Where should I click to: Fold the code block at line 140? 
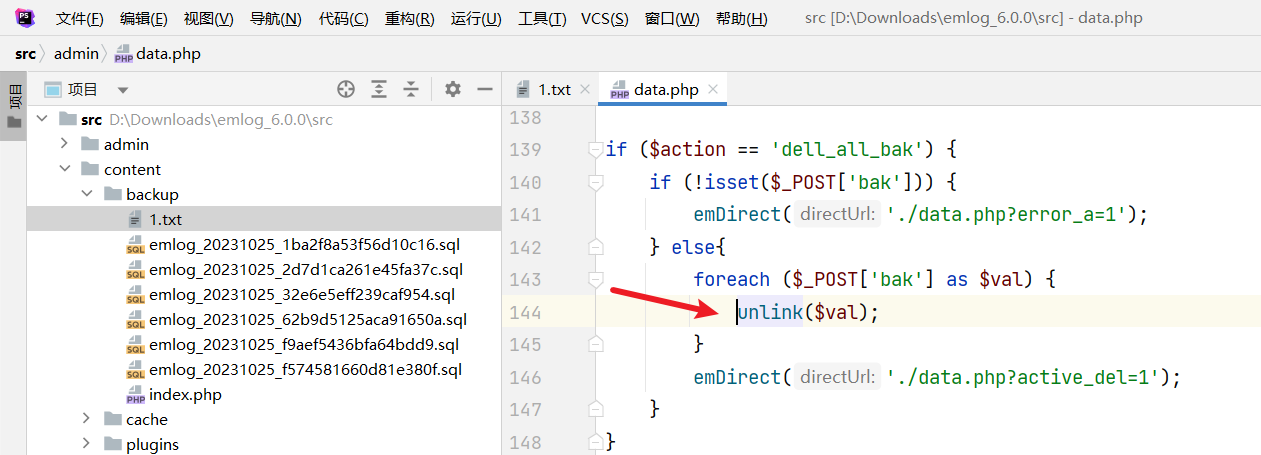pos(596,182)
